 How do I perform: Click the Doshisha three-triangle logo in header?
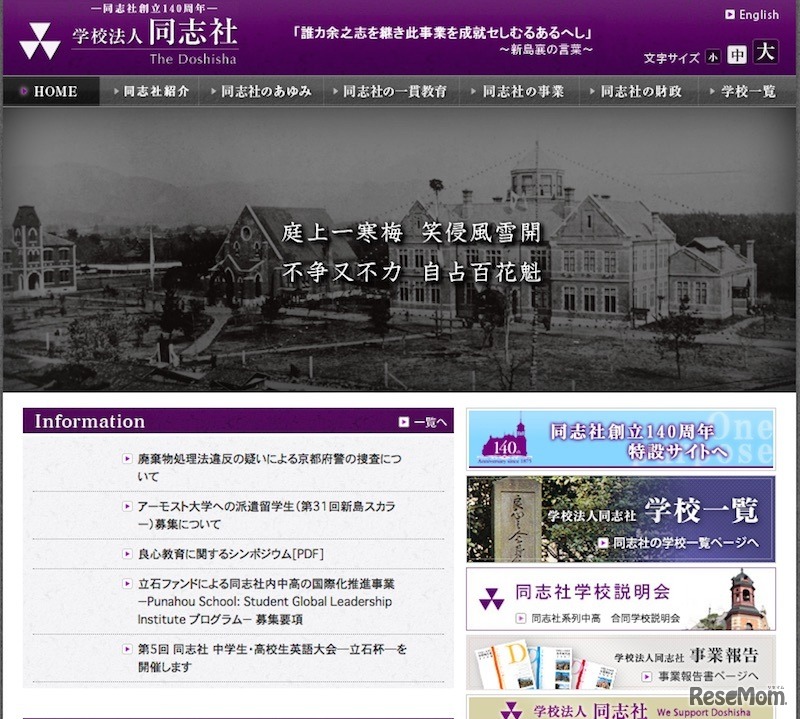40,39
